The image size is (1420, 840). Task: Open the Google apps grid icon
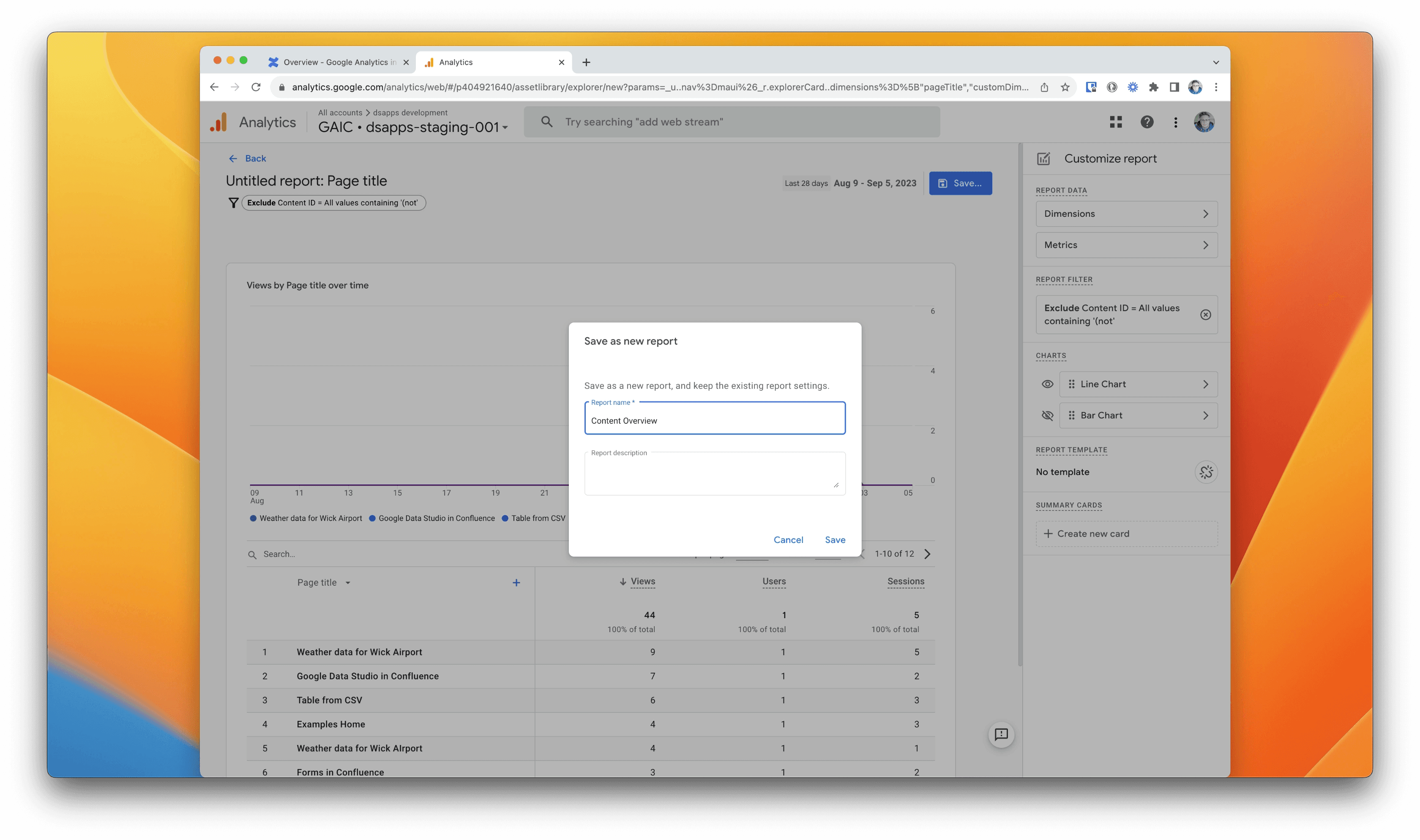1116,122
